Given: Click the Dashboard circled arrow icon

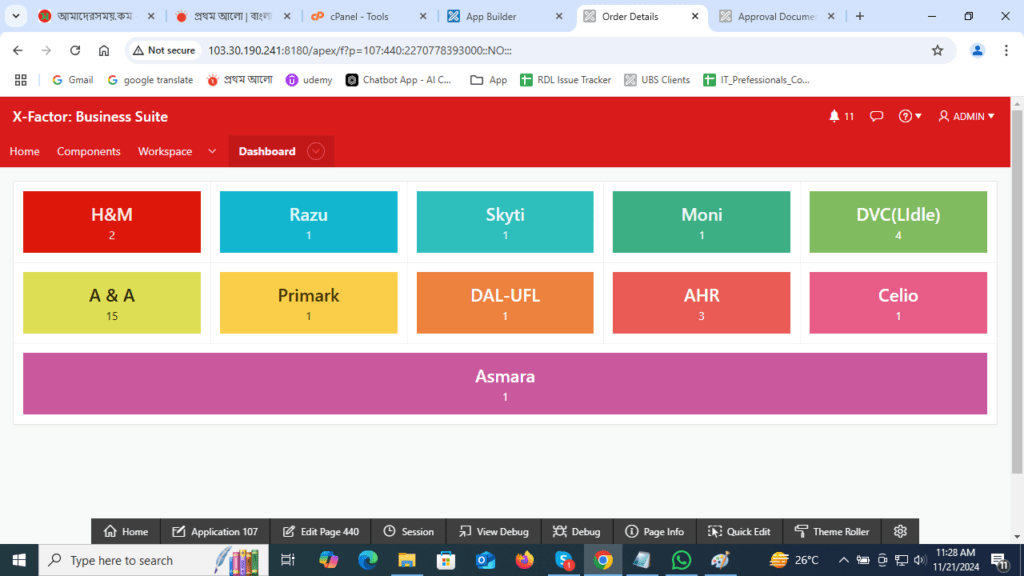Looking at the screenshot, I should pos(316,151).
